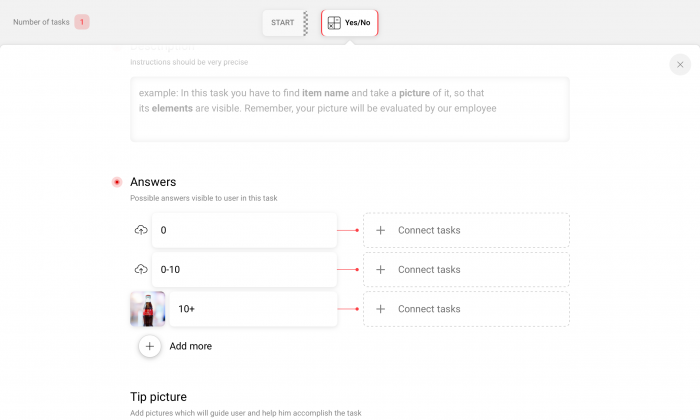Click Connect tasks for answer 0-10
This screenshot has height=420, width=700.
(466, 270)
